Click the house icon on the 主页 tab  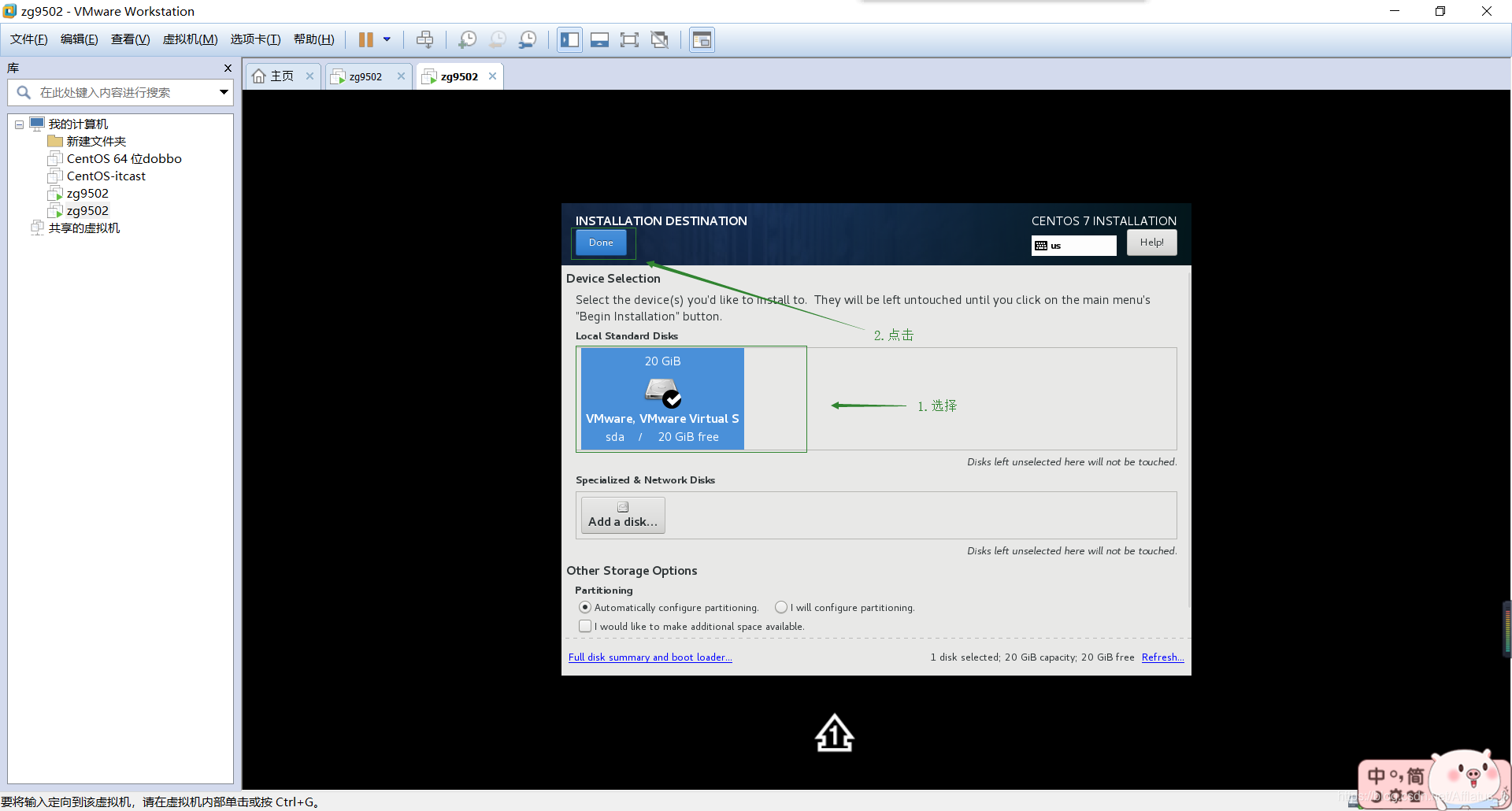[259, 76]
